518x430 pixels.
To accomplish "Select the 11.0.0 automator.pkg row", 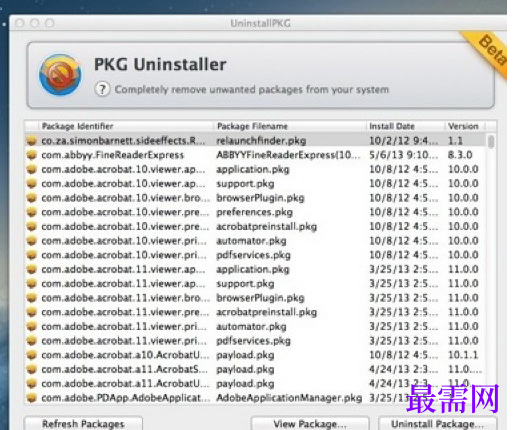I will coord(255,326).
